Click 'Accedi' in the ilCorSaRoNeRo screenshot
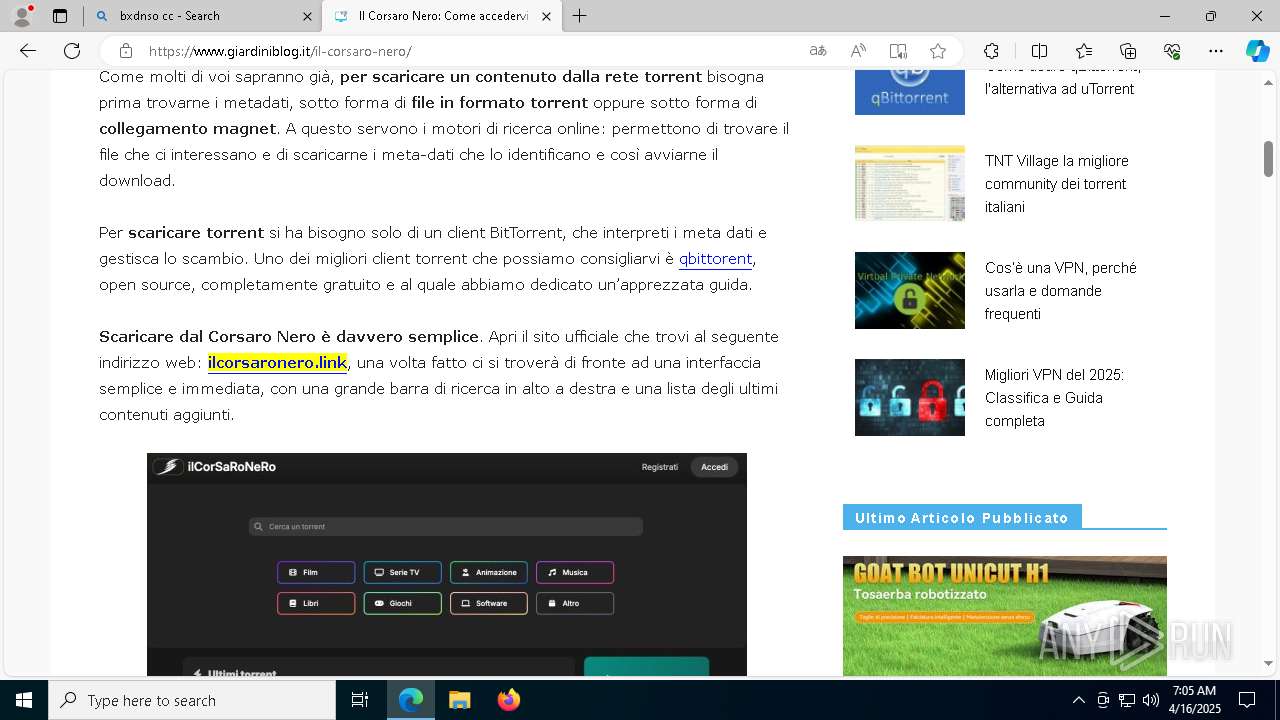This screenshot has width=1280, height=720. (714, 467)
